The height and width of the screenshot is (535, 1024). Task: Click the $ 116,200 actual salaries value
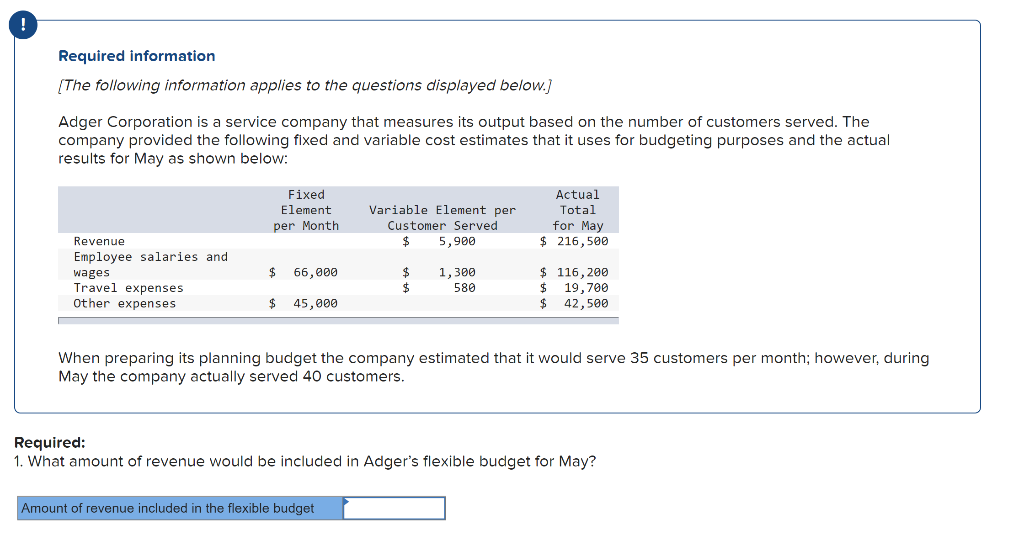point(574,272)
